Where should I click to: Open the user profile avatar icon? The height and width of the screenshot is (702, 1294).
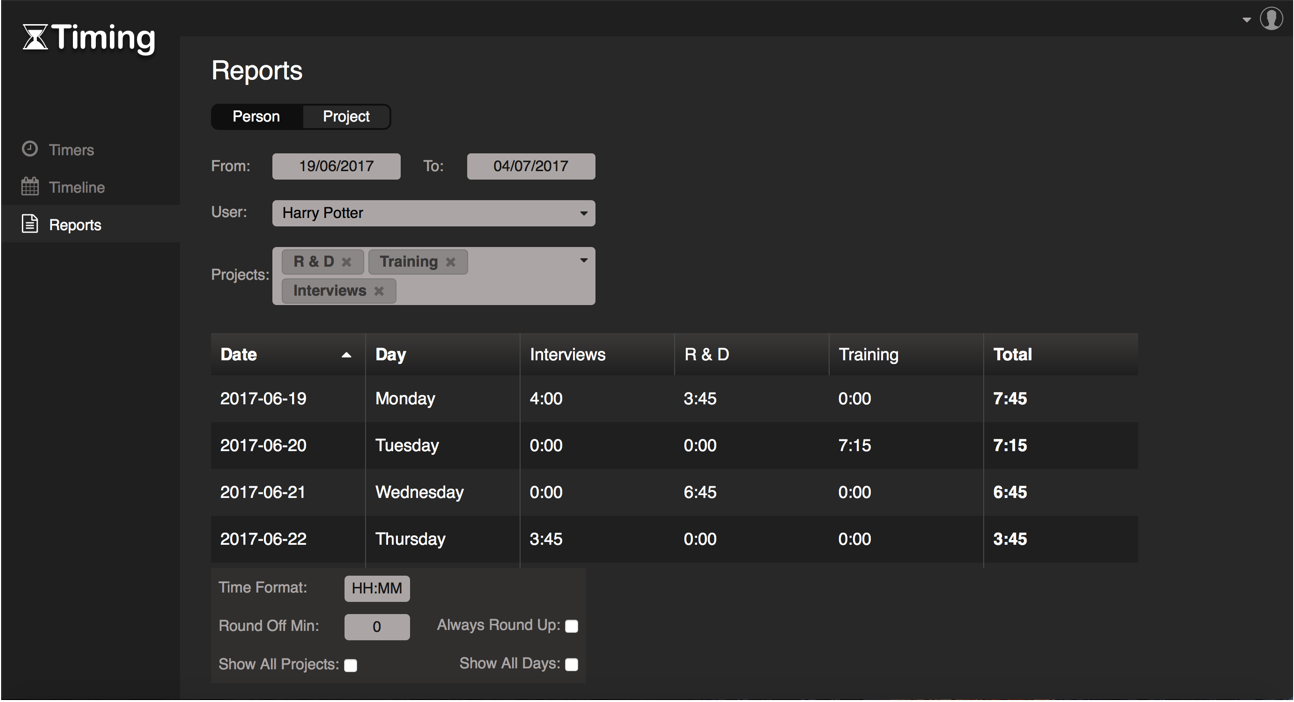click(1271, 18)
